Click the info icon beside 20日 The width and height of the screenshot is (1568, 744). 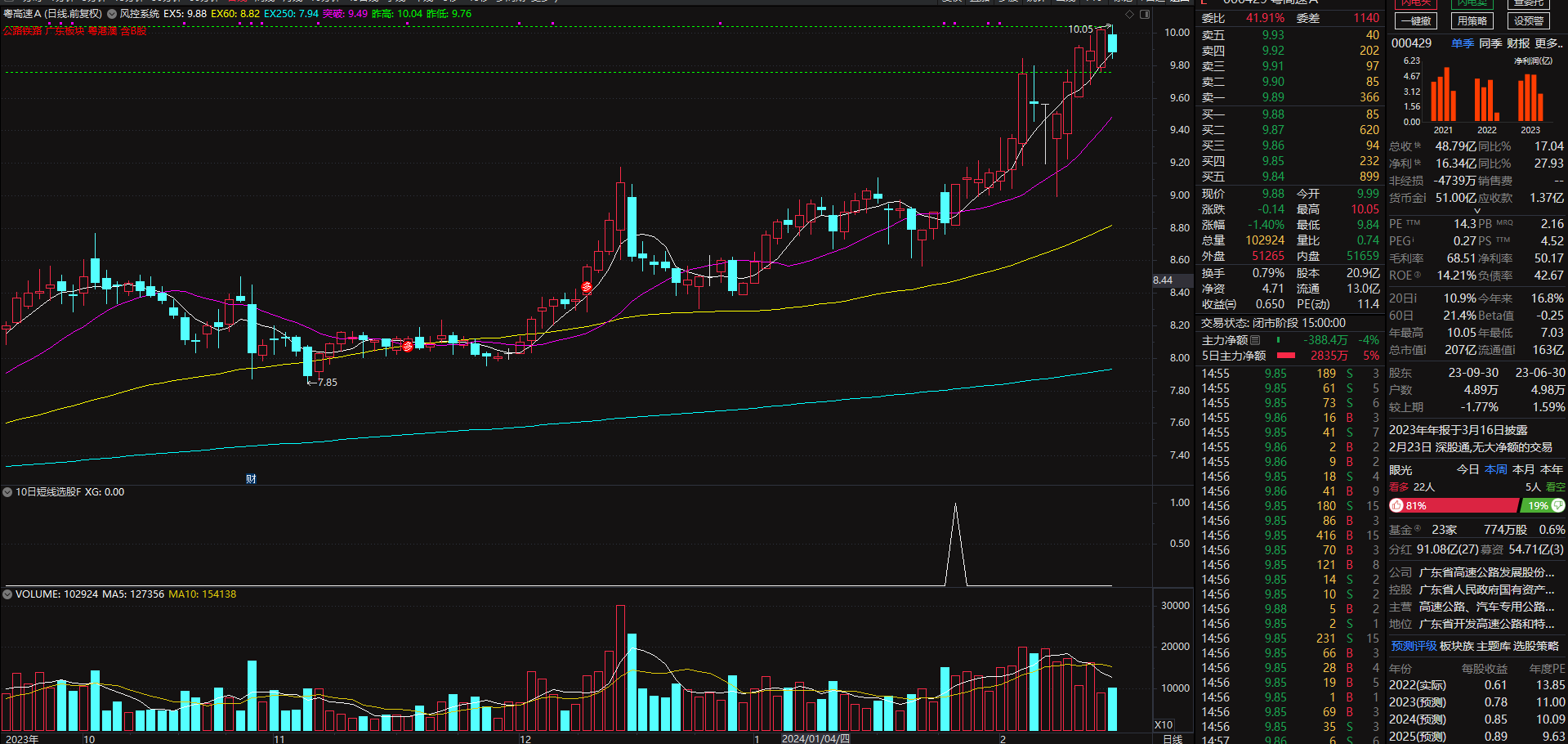click(x=1414, y=298)
